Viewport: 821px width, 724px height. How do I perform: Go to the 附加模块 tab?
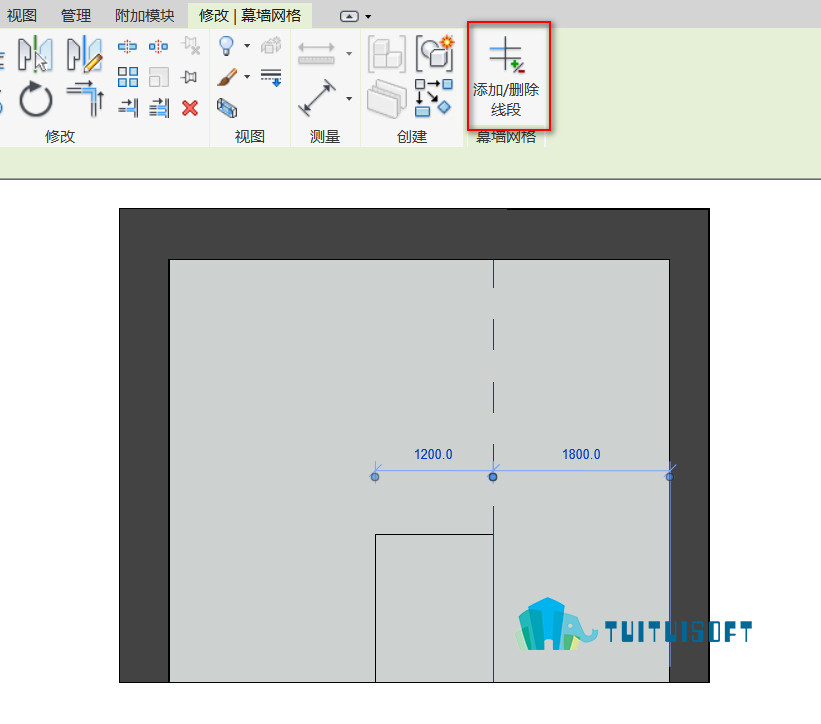[145, 16]
